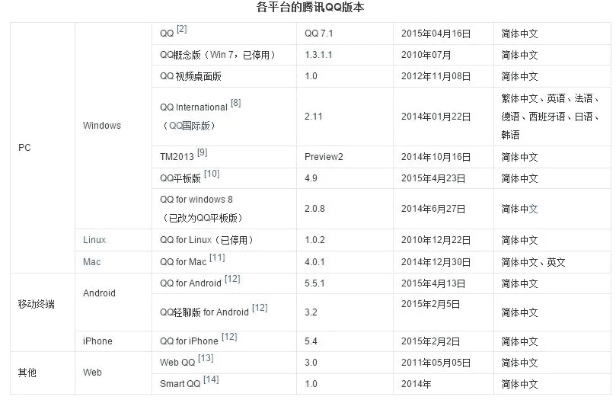Click the date 2011年05月05日
This screenshot has height=400, width=616.
point(436,362)
